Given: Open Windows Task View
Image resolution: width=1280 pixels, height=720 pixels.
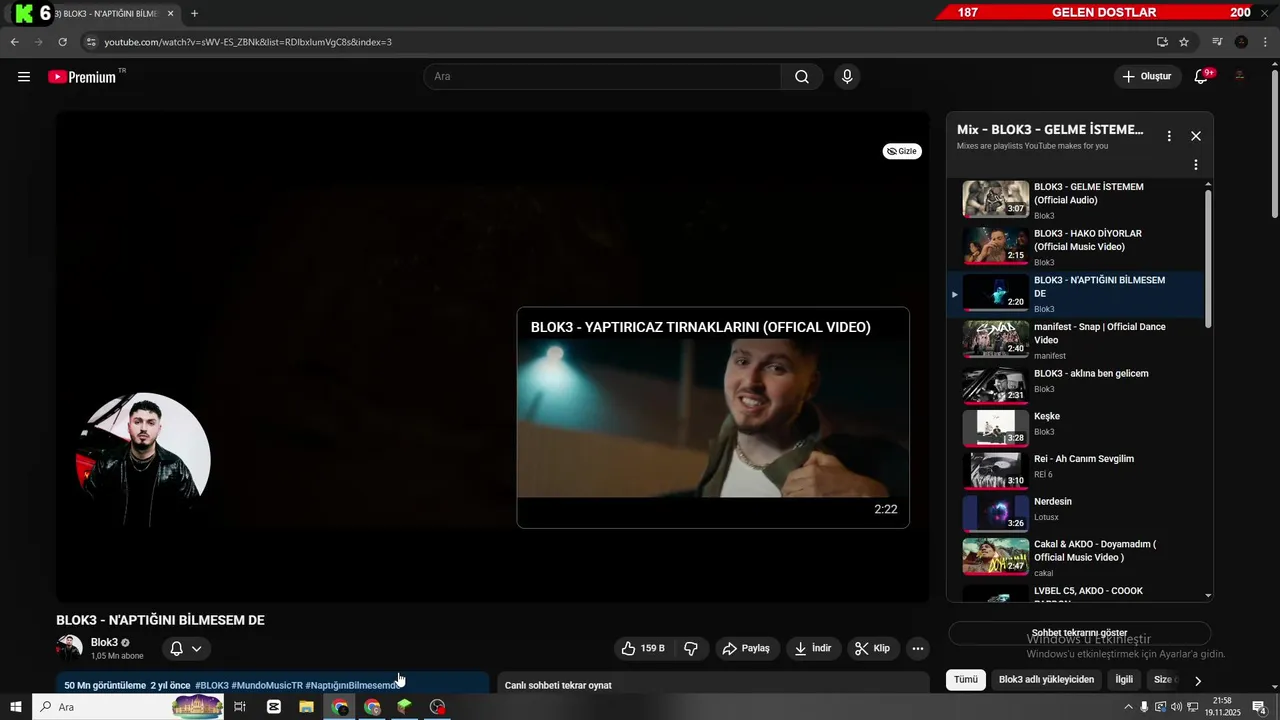Looking at the screenshot, I should (x=240, y=707).
